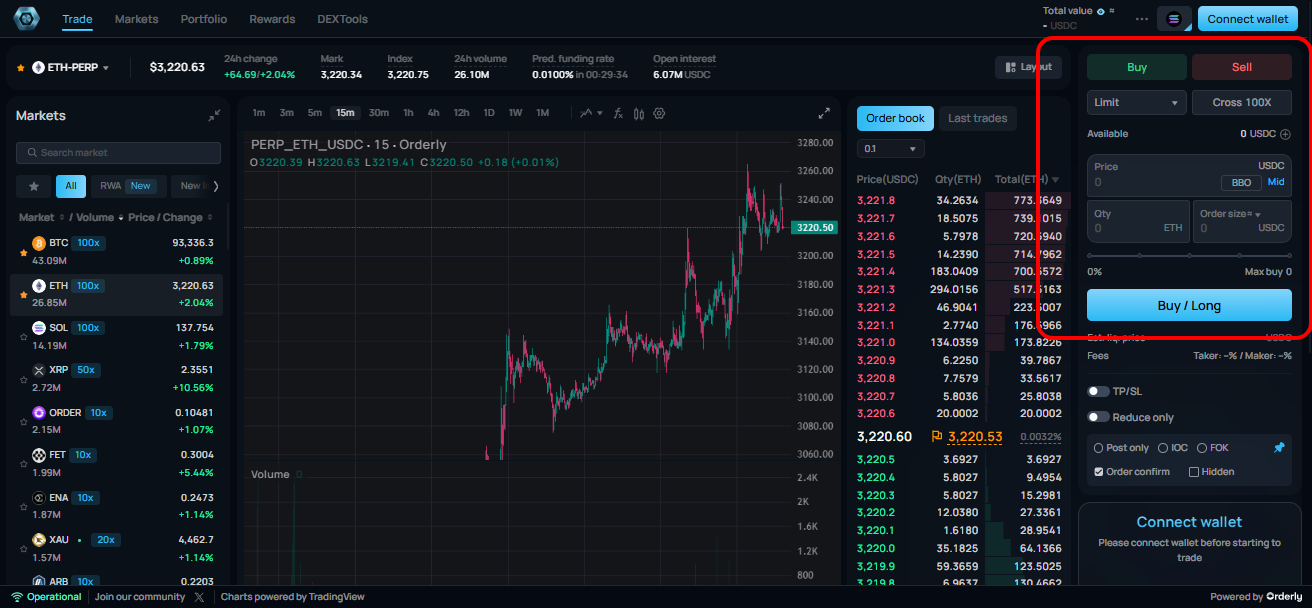Screen dimensions: 1312x608
Task: Enable the TP/SL toggle
Action: click(1097, 390)
